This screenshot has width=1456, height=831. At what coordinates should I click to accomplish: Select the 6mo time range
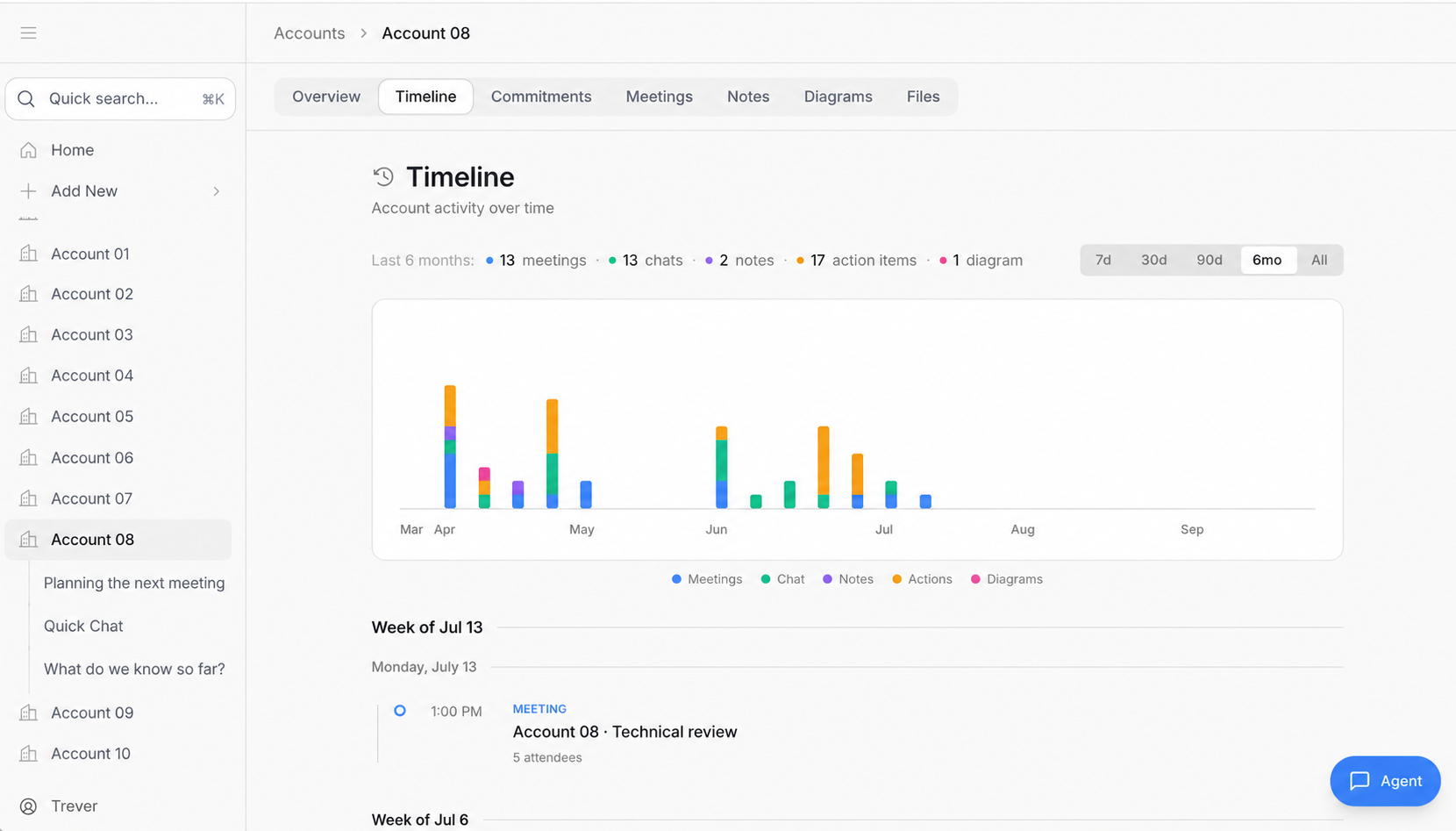tap(1267, 260)
